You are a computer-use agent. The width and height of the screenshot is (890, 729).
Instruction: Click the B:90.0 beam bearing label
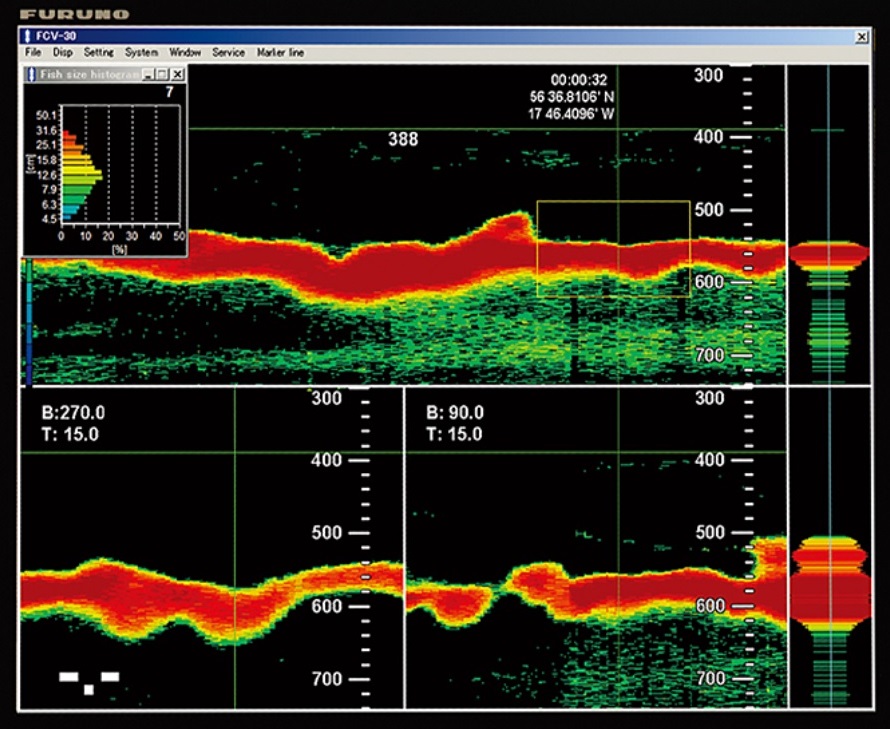tap(455, 413)
